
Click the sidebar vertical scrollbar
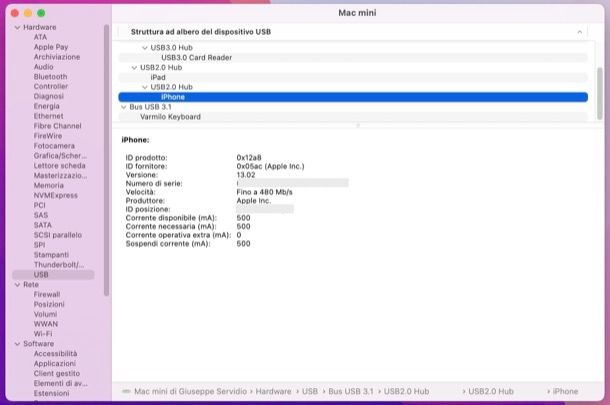pos(107,160)
